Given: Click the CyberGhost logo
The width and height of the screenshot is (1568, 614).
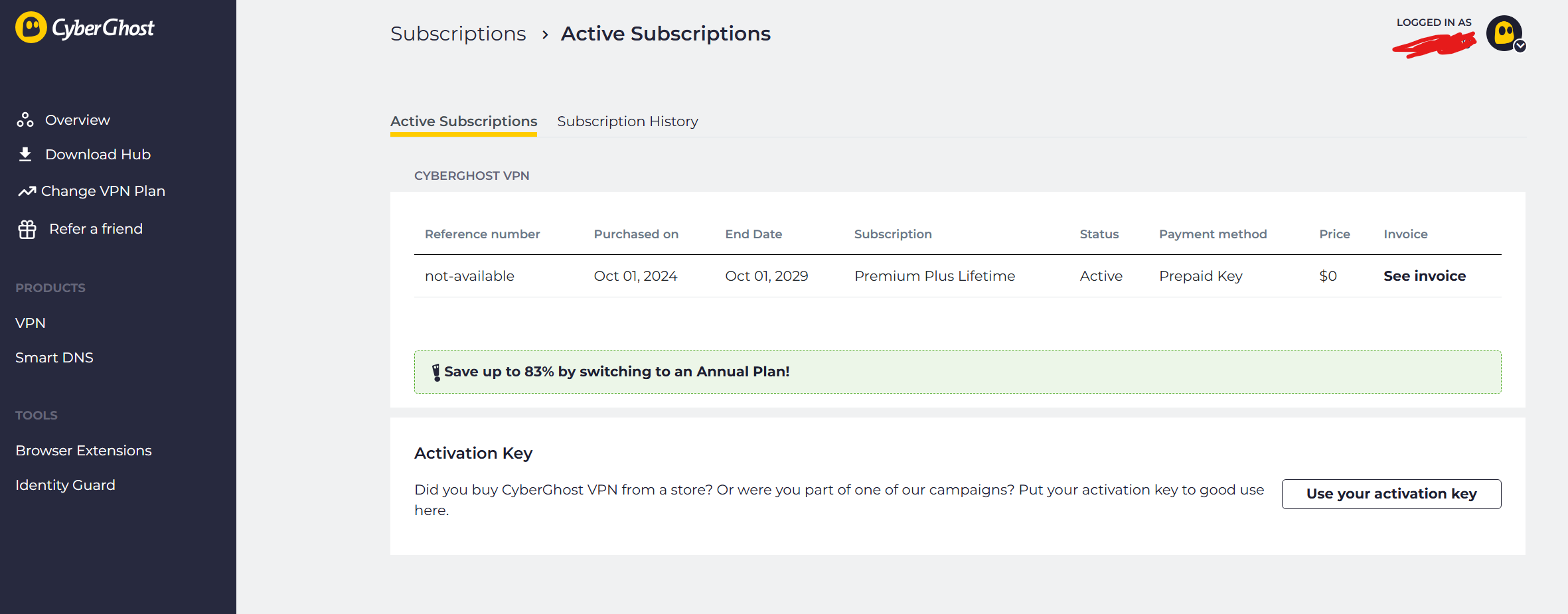Looking at the screenshot, I should [85, 28].
